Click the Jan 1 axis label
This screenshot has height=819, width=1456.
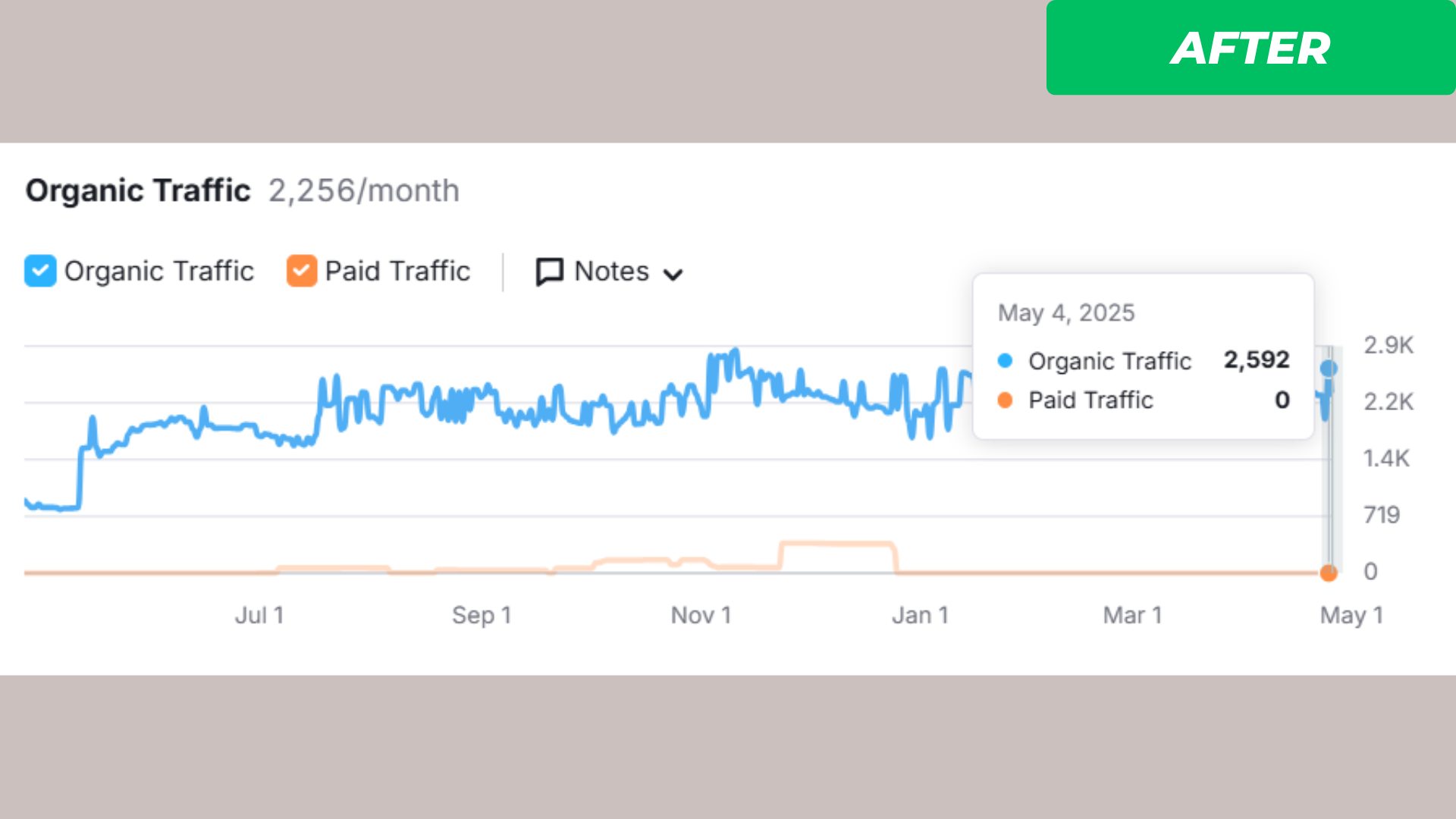coord(920,615)
